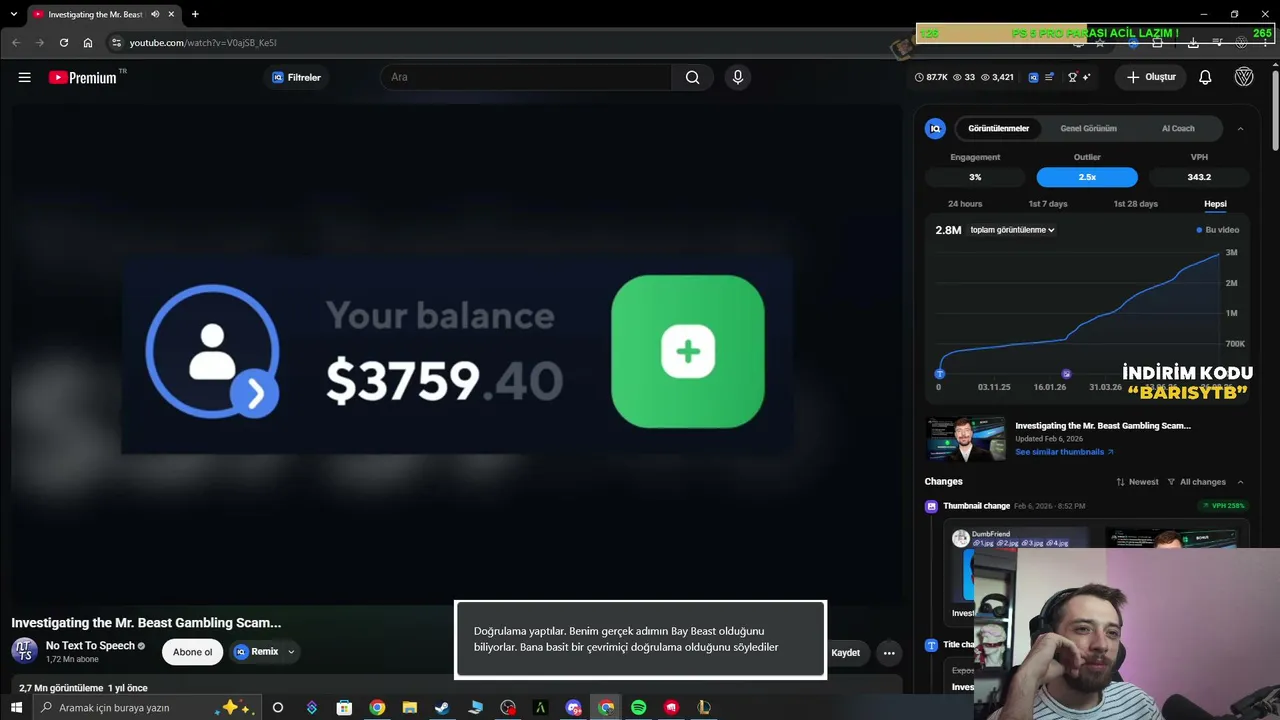
Task: Open File Explorer from the taskbar
Action: coord(409,708)
